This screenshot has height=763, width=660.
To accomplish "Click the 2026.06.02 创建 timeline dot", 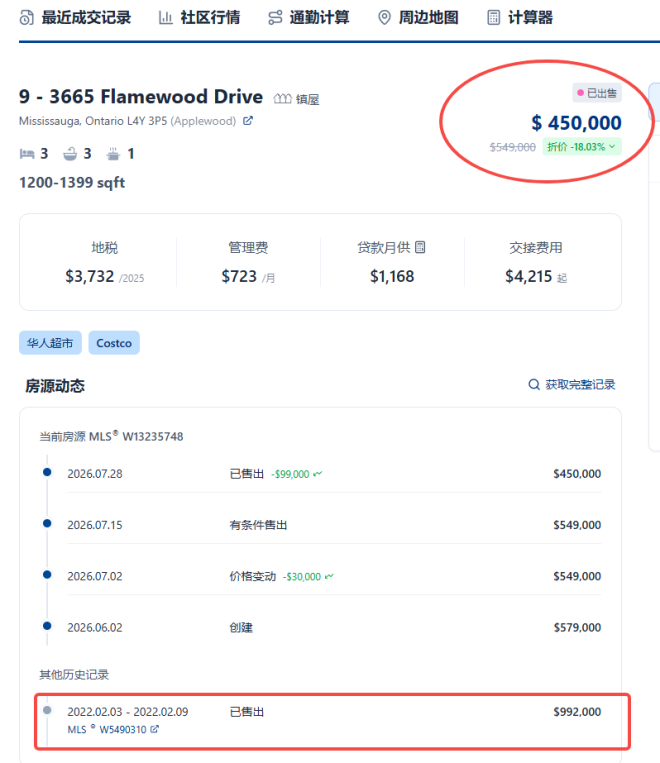I will pyautogui.click(x=47, y=626).
